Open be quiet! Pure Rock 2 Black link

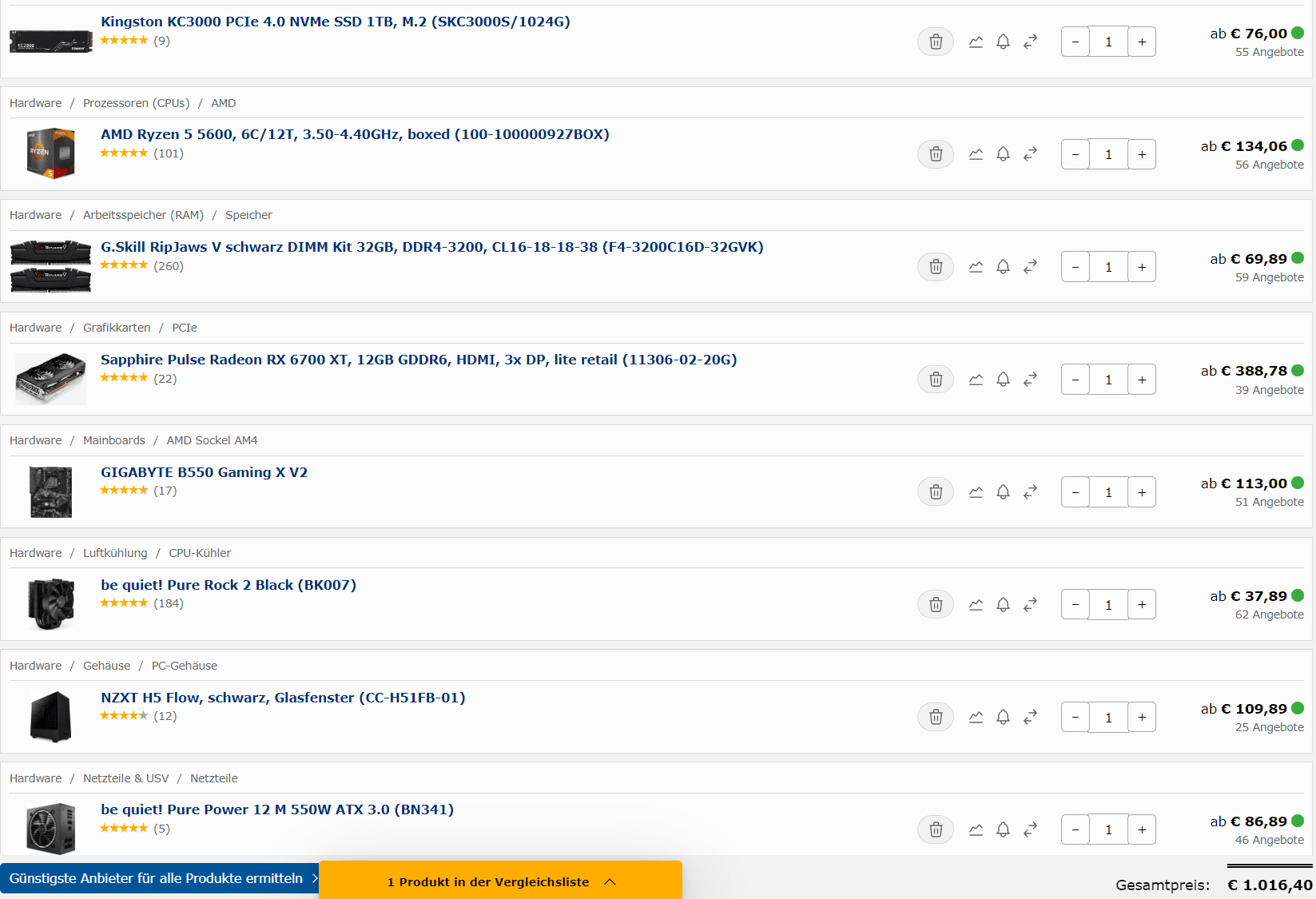point(229,585)
